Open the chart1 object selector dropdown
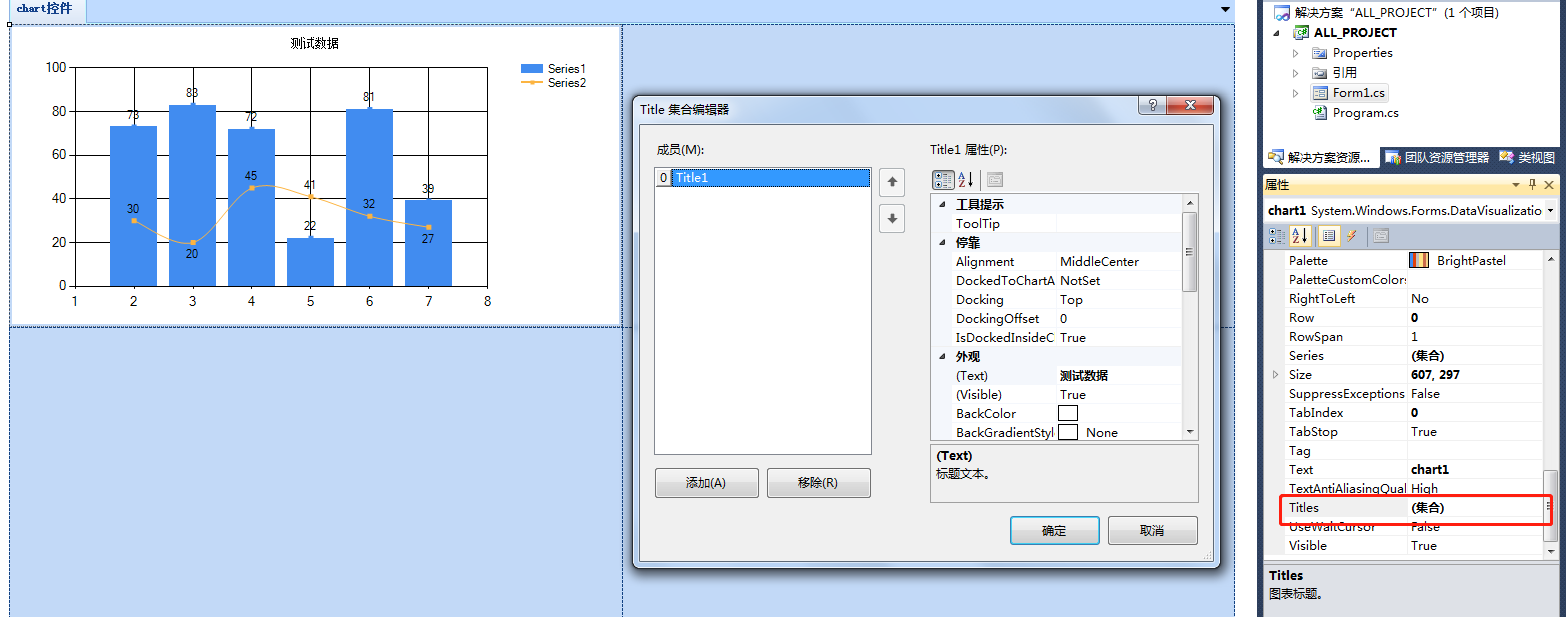The width and height of the screenshot is (1566, 617). click(1550, 210)
